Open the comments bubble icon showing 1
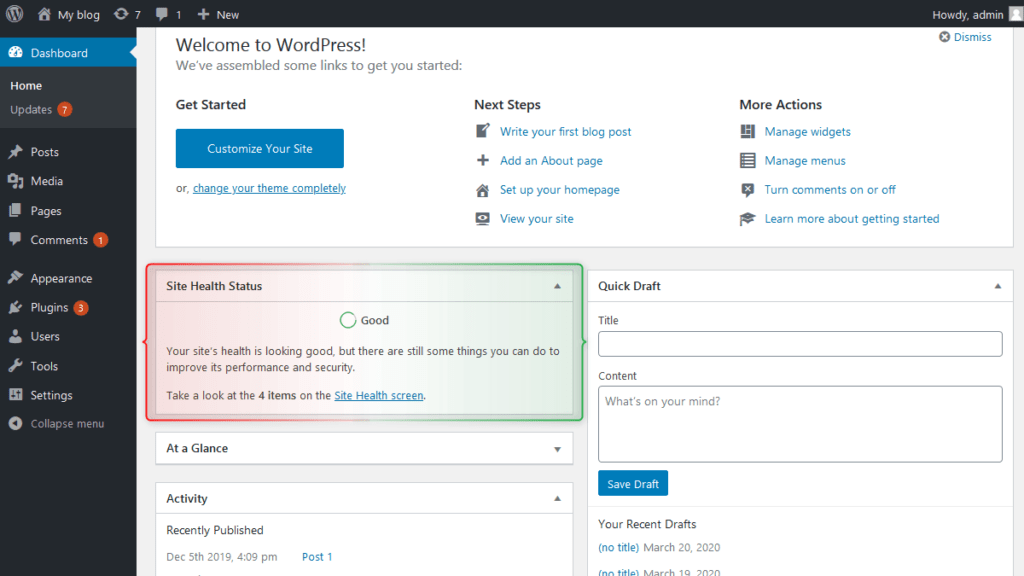 click(161, 14)
